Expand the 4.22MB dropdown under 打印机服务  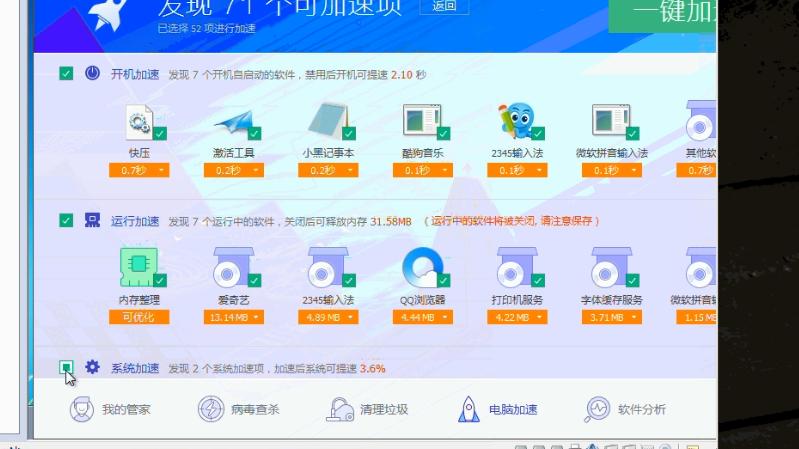517,317
